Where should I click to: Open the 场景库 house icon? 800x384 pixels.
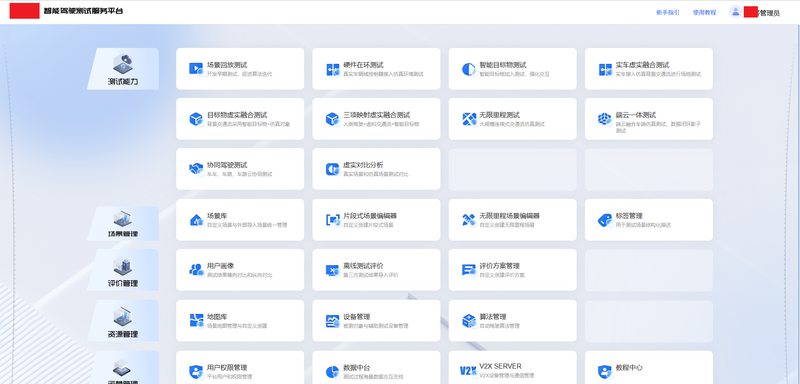tap(196, 220)
